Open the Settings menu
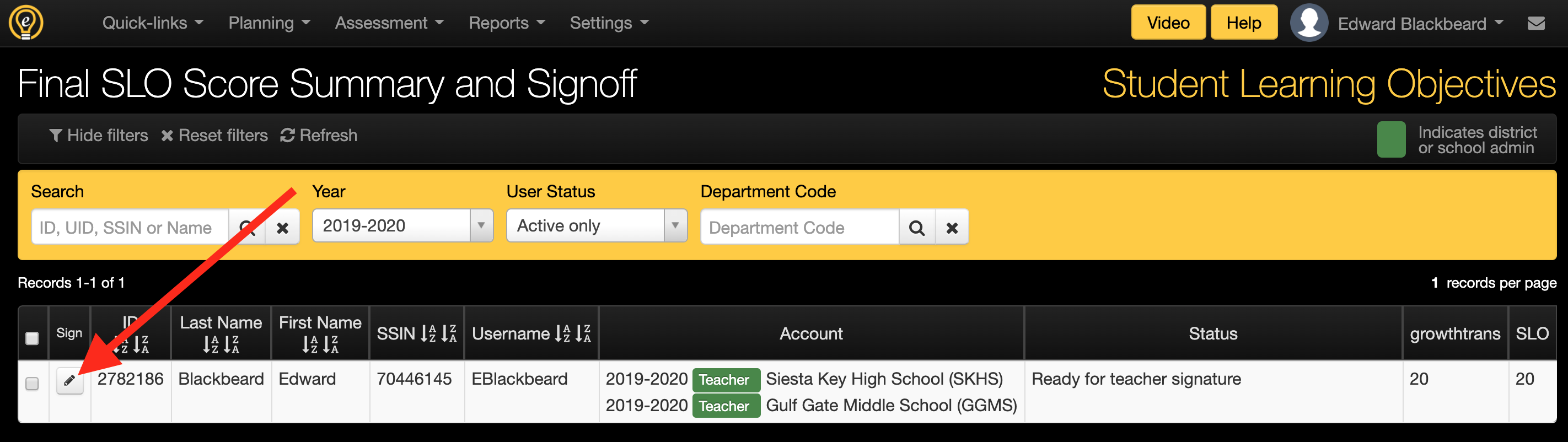This screenshot has width=1568, height=442. pyautogui.click(x=609, y=23)
